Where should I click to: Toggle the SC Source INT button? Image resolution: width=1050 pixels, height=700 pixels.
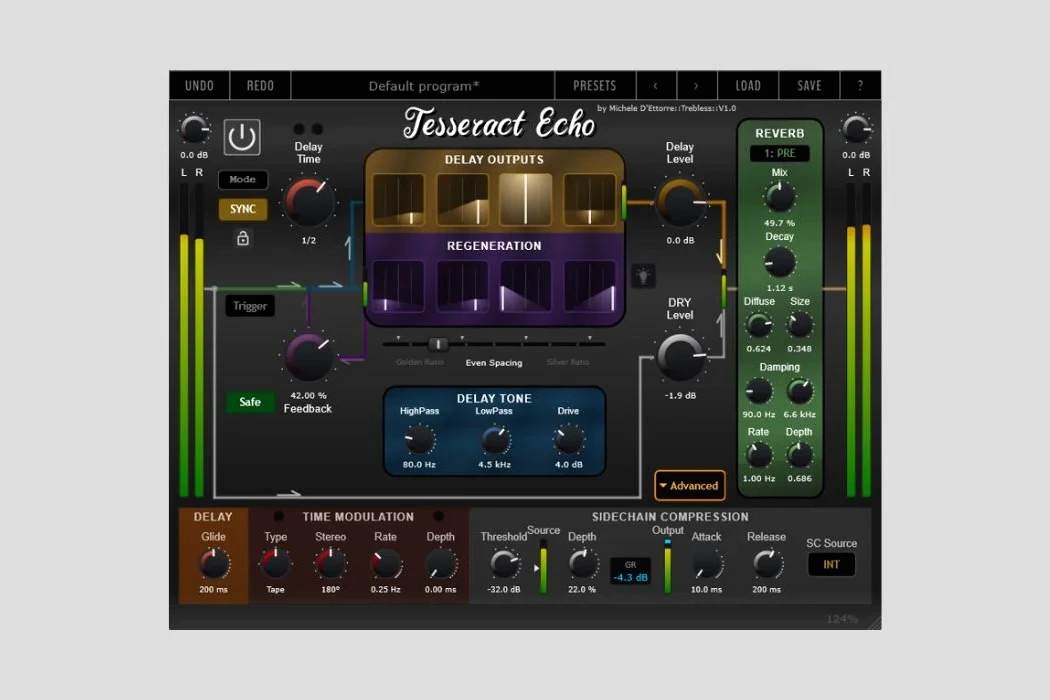point(831,565)
